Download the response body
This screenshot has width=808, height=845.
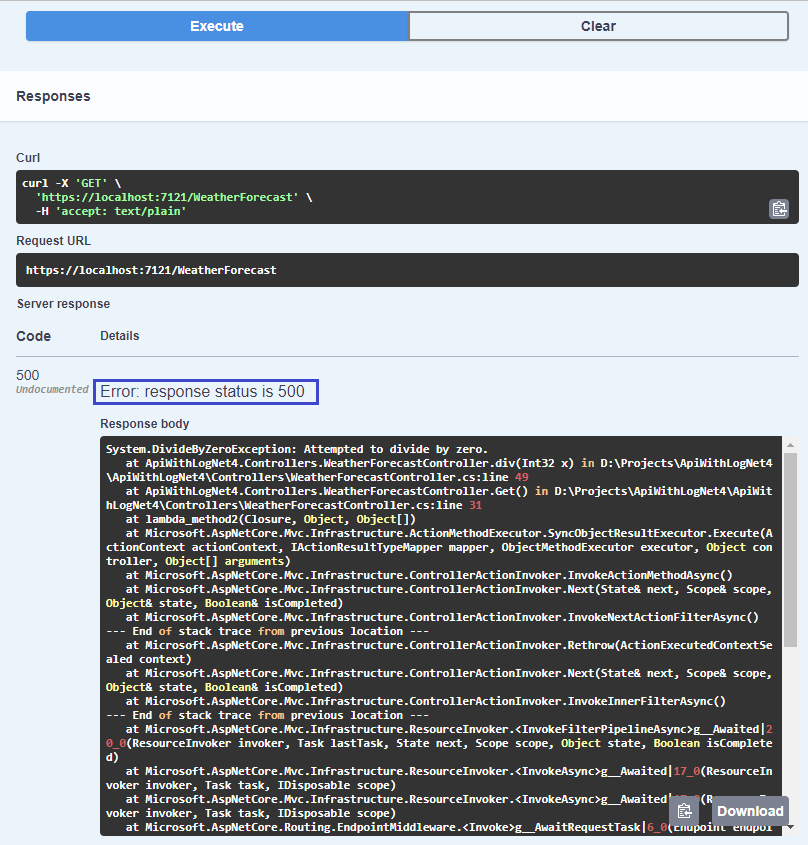point(750,811)
